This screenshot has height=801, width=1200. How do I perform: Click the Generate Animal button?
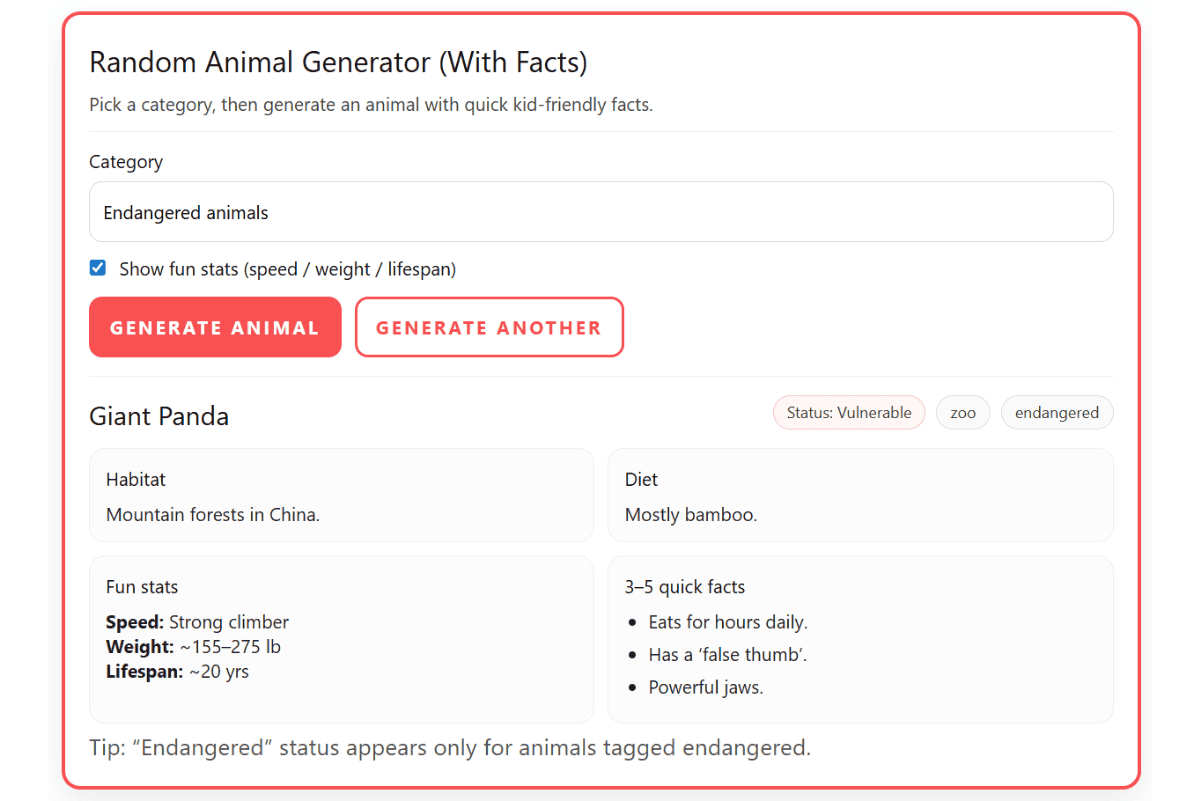214,327
